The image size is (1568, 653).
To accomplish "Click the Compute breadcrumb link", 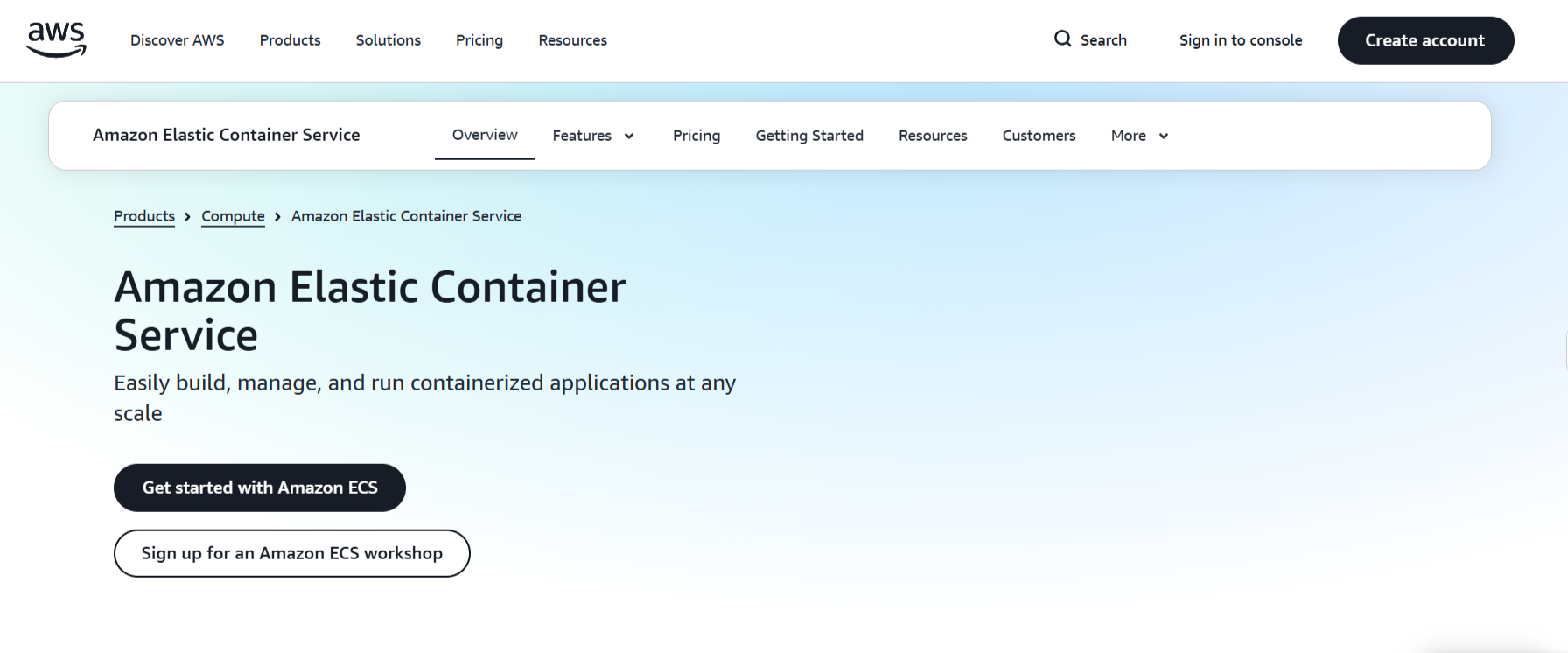I will [x=233, y=216].
